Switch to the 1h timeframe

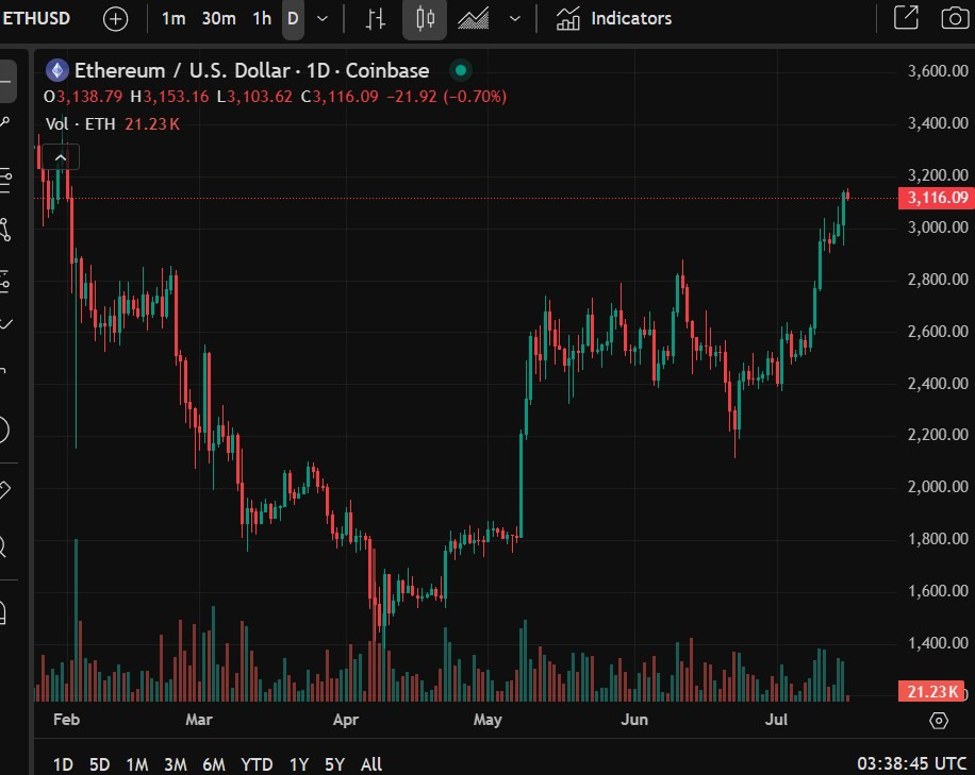261,18
